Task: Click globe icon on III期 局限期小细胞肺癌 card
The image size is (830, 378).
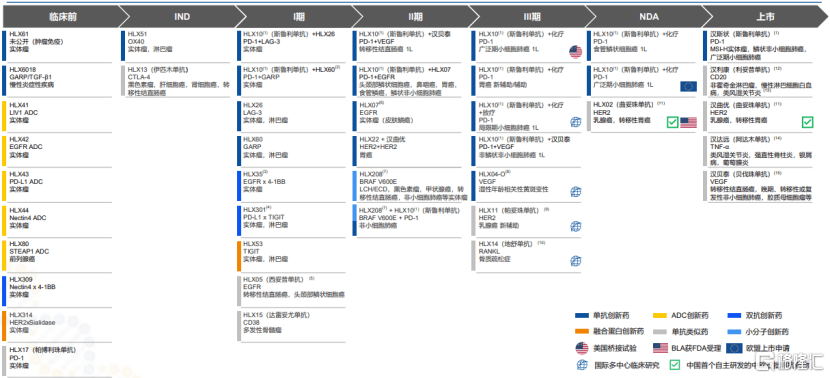Action: 575,122
